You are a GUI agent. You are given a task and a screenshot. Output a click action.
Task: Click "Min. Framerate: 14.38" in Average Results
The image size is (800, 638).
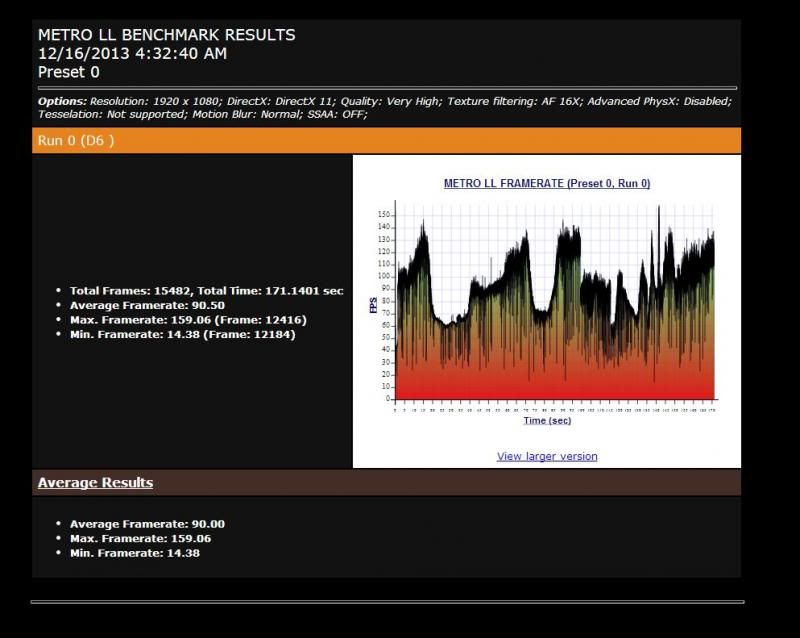[x=134, y=552]
